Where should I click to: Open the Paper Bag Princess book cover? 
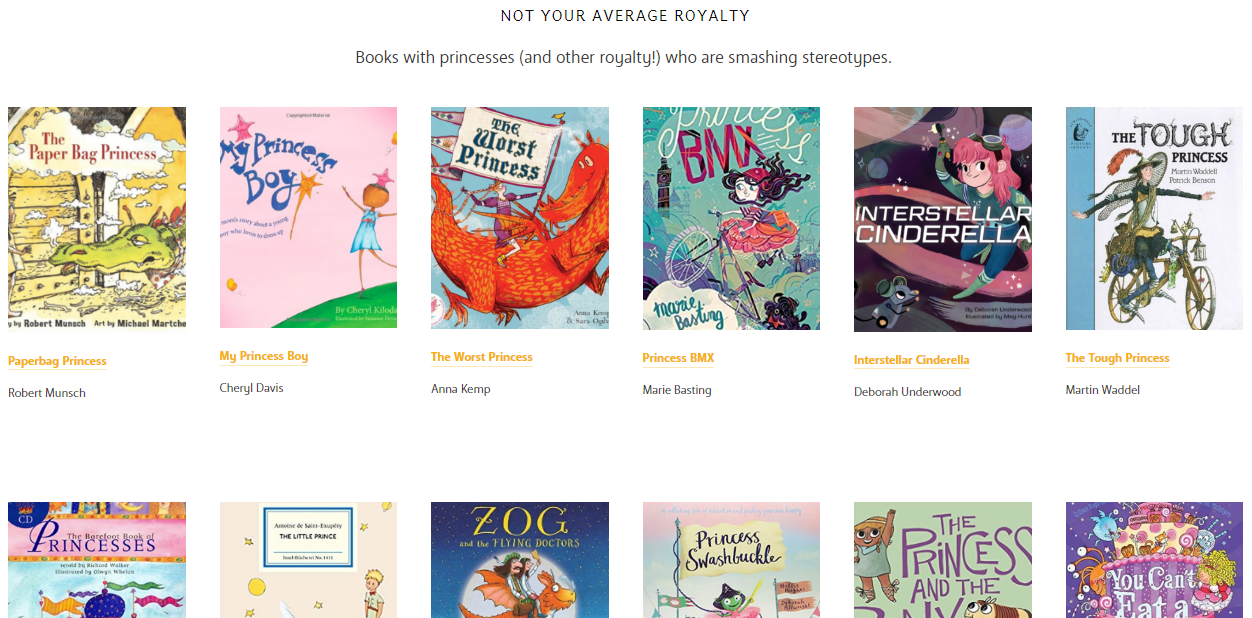tap(96, 219)
